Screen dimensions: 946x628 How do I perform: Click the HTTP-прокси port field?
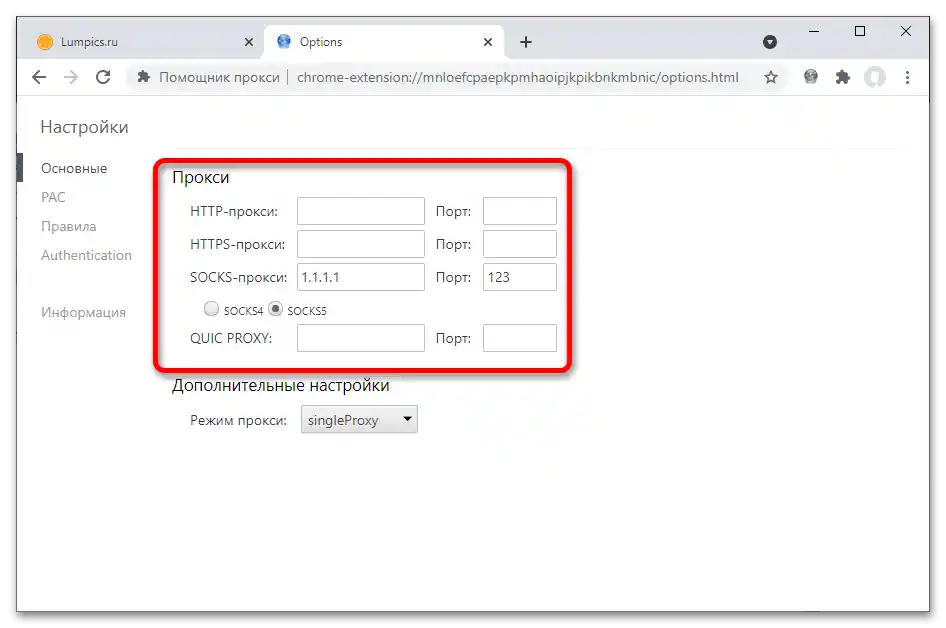(x=519, y=211)
